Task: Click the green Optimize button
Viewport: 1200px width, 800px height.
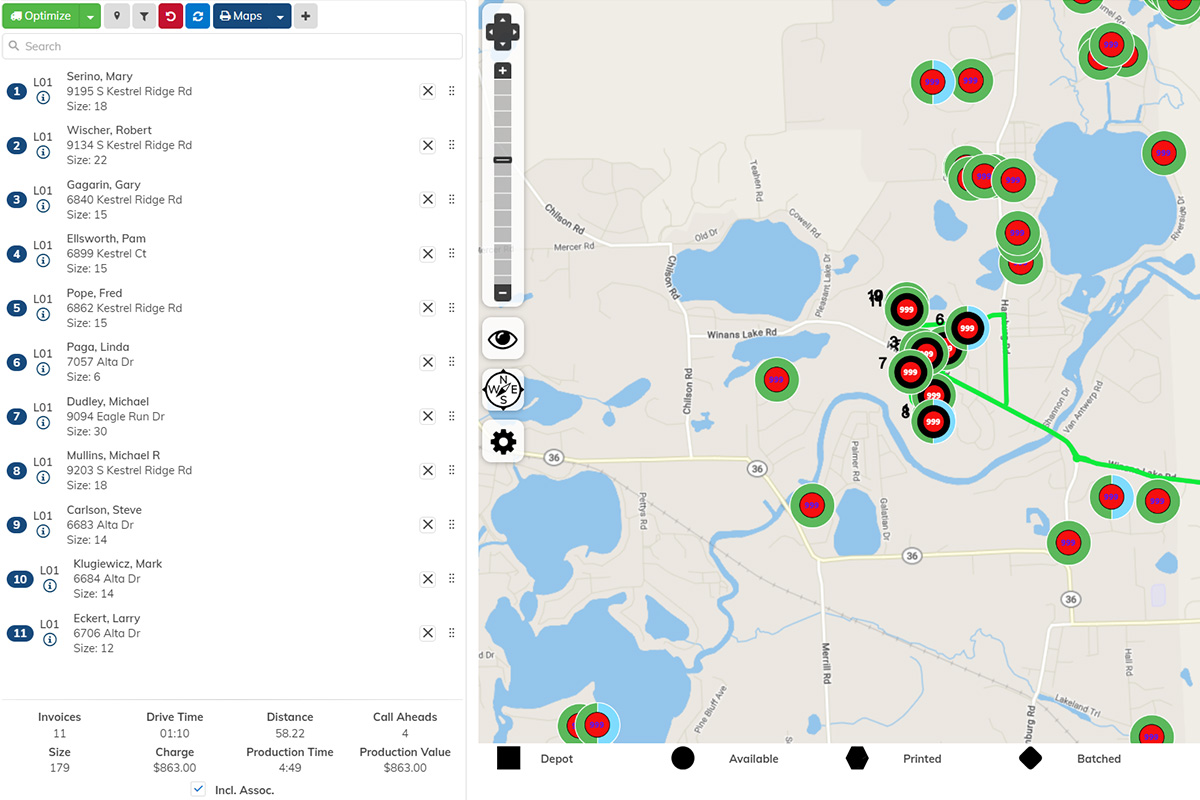Action: pos(41,16)
